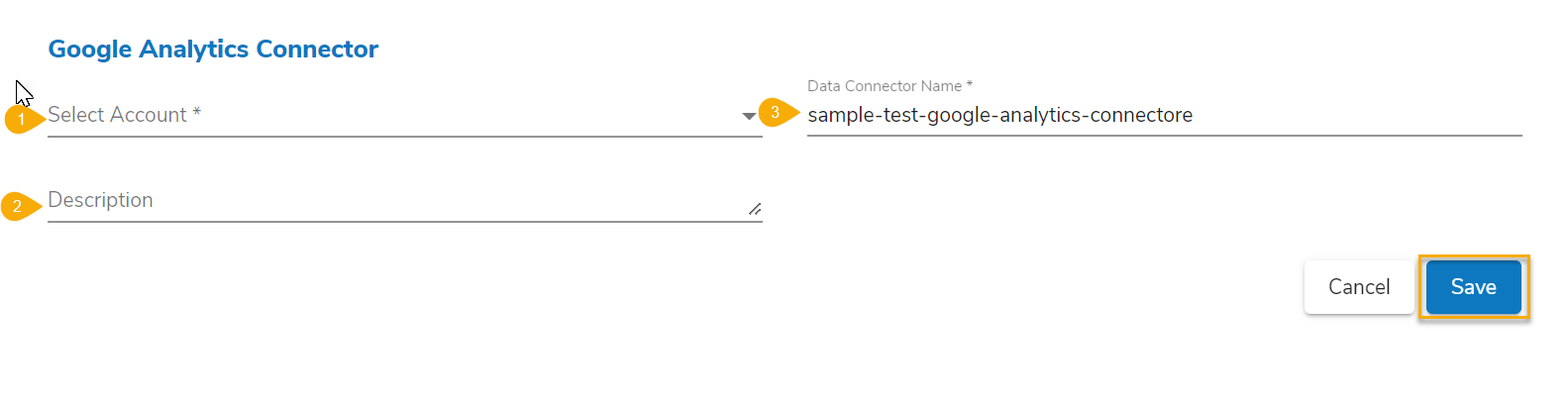The width and height of the screenshot is (1568, 406).
Task: Click the asterisk after Data Connector Name
Action: 970,85
